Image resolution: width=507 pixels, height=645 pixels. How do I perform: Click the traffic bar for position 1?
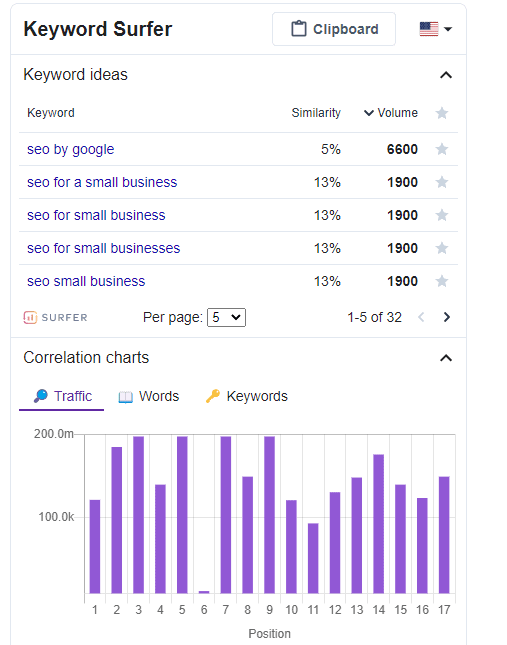coord(95,546)
